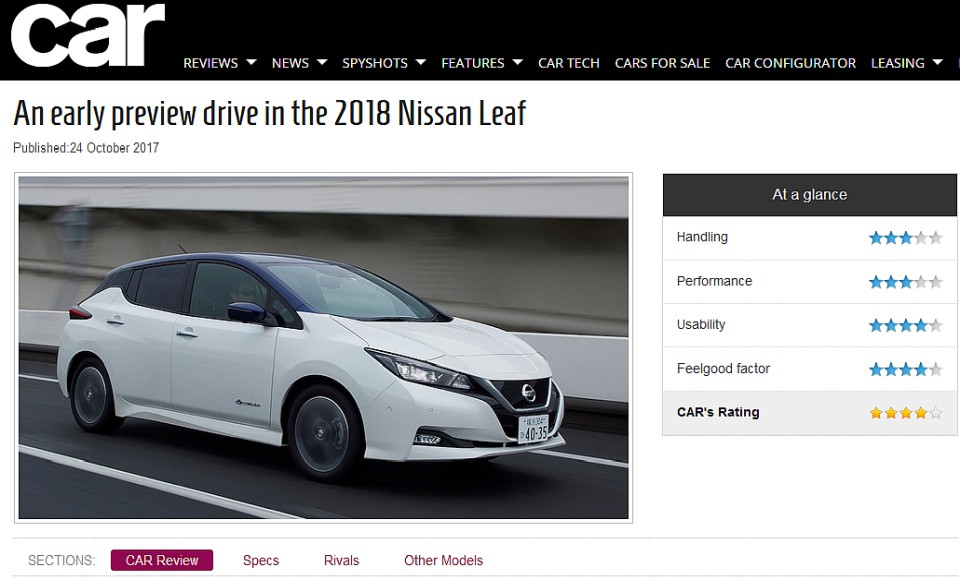Screen dimensions: 960x581
Task: Expand the Features dropdown arrow
Action: tap(517, 62)
